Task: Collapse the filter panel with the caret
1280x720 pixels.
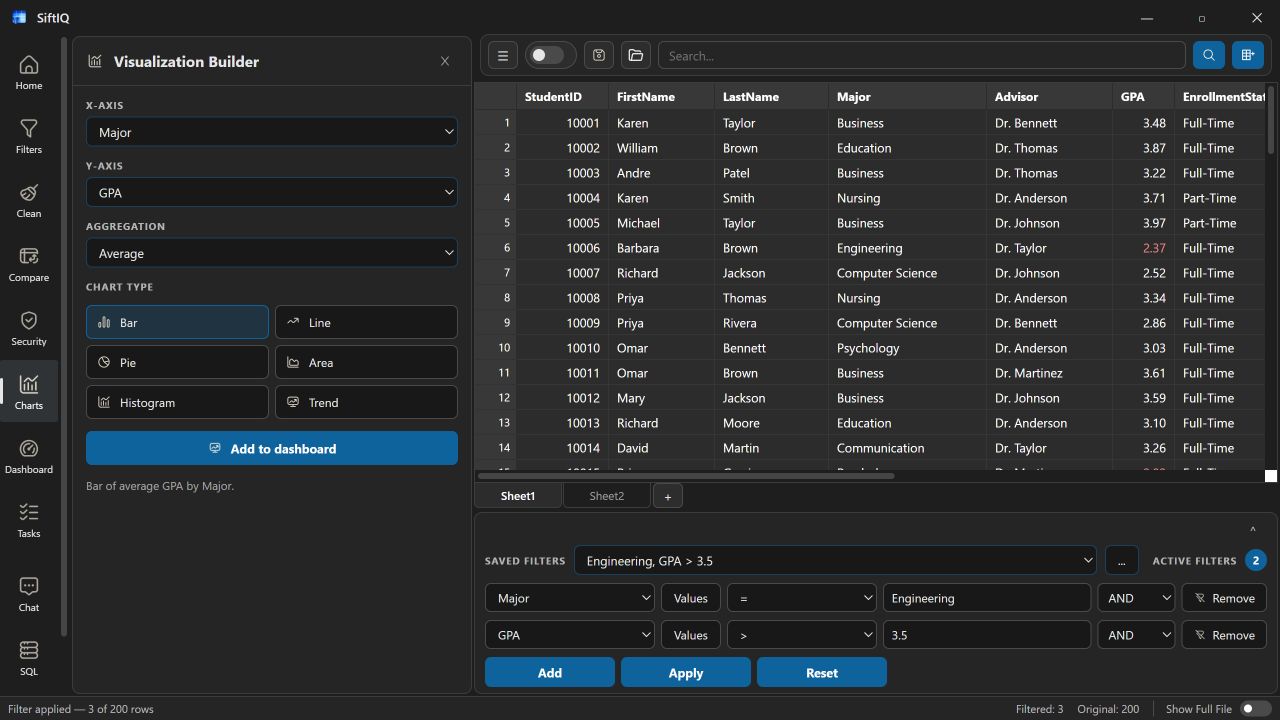Action: pyautogui.click(x=1252, y=530)
